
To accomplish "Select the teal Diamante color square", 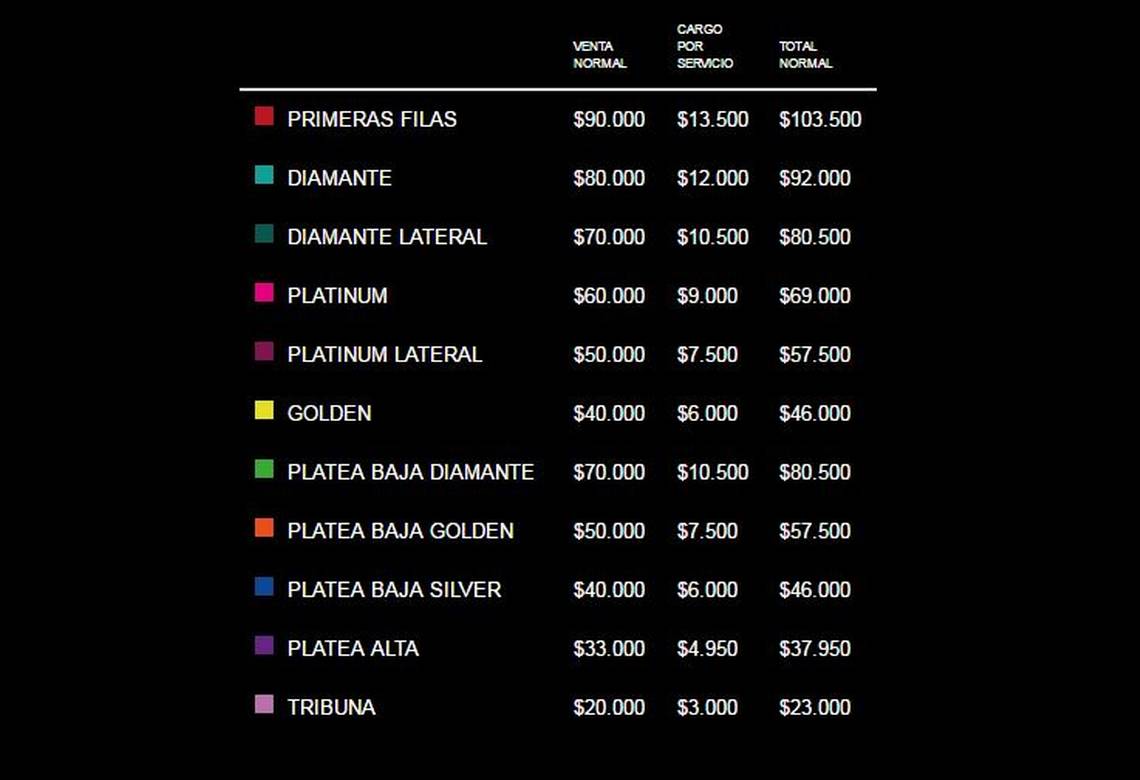I will coord(264,174).
